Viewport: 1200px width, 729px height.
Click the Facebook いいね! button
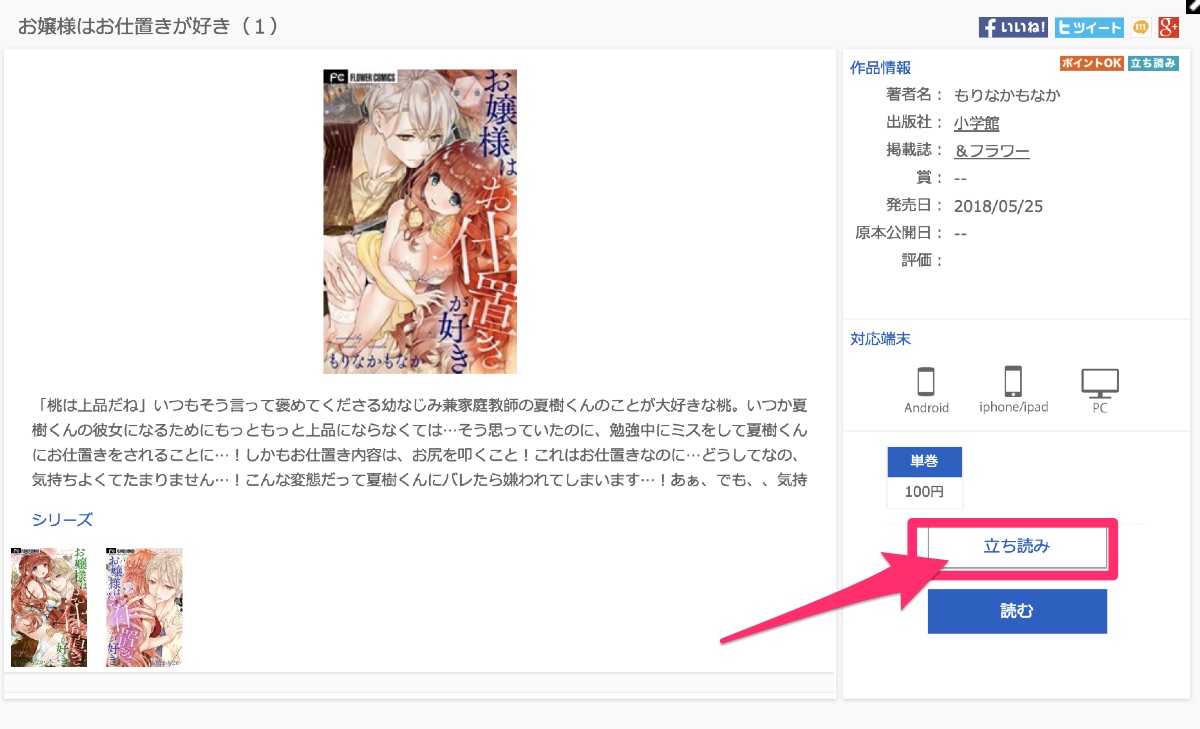[1013, 28]
